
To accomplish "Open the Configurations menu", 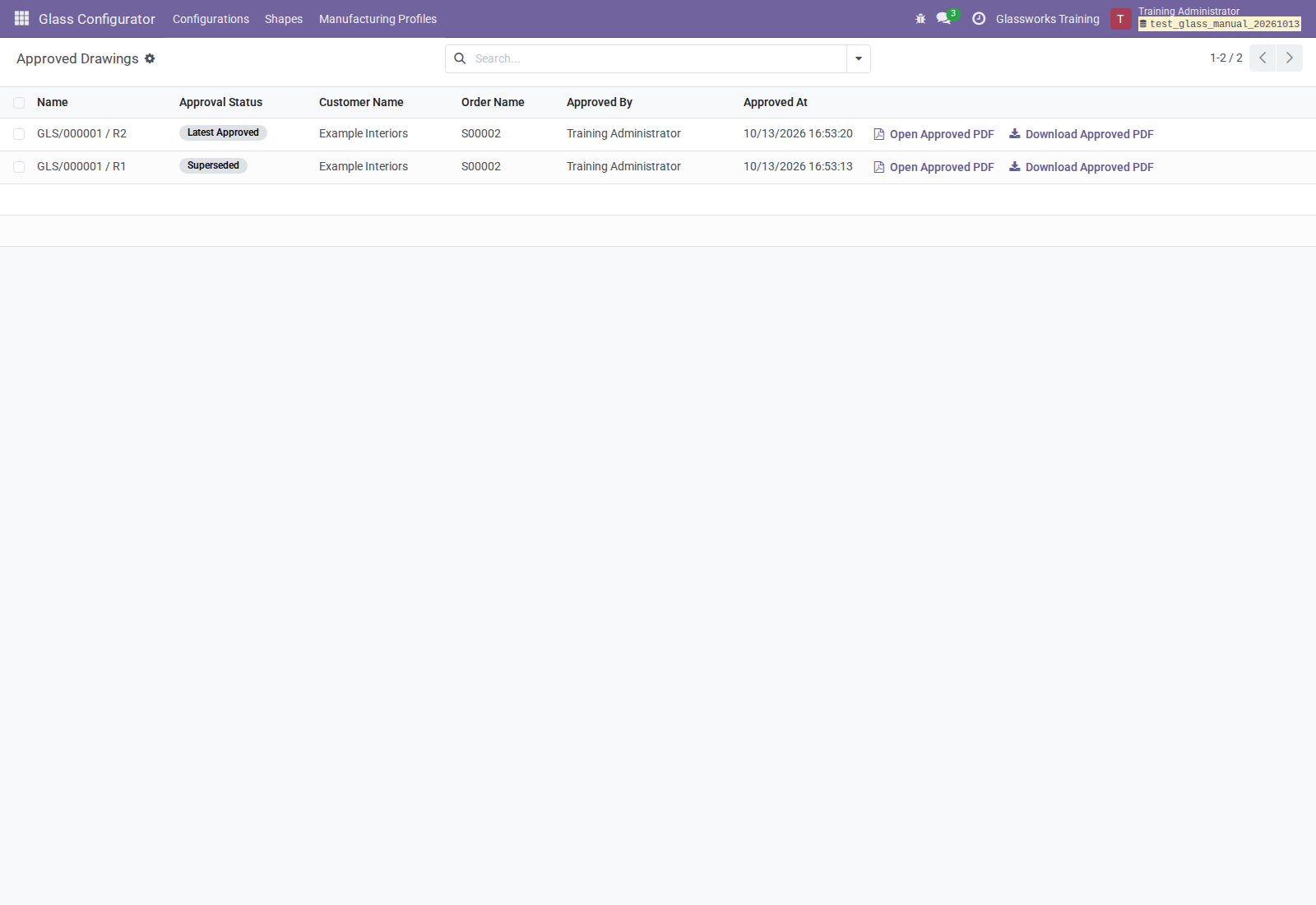I will (211, 19).
